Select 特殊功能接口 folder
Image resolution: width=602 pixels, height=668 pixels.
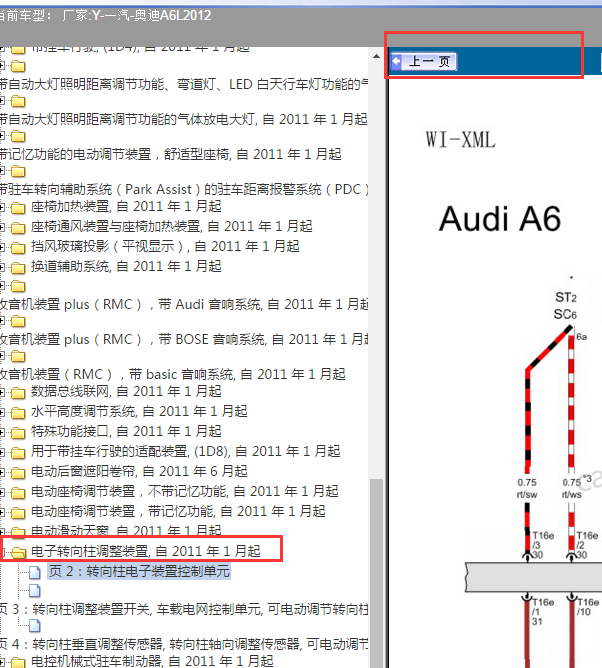(x=126, y=432)
